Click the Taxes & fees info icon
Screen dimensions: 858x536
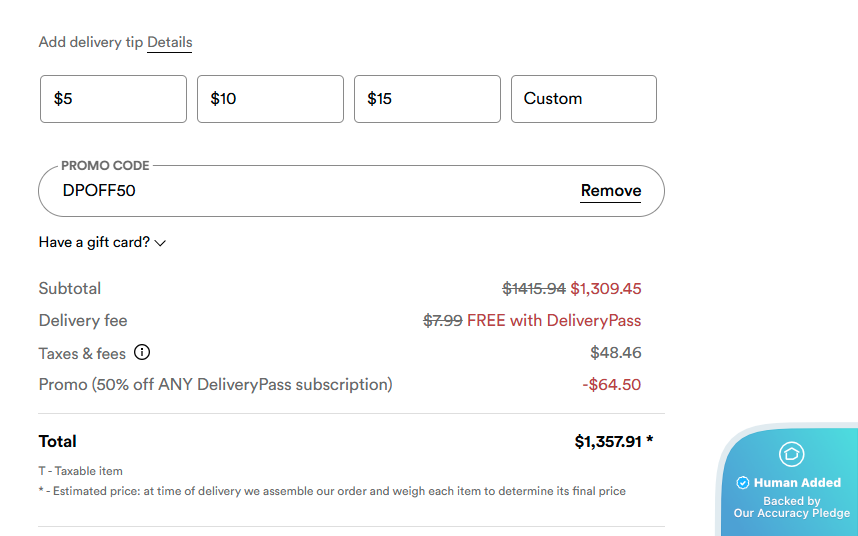[142, 352]
